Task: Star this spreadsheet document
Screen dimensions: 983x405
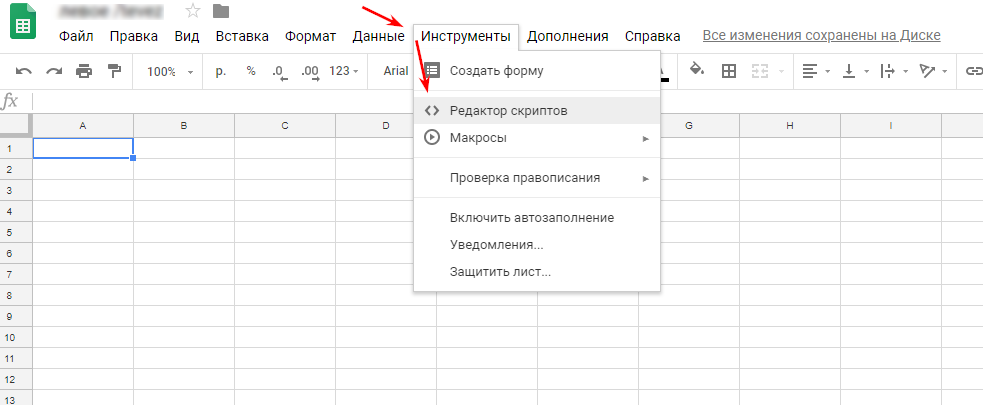Action: pyautogui.click(x=193, y=12)
